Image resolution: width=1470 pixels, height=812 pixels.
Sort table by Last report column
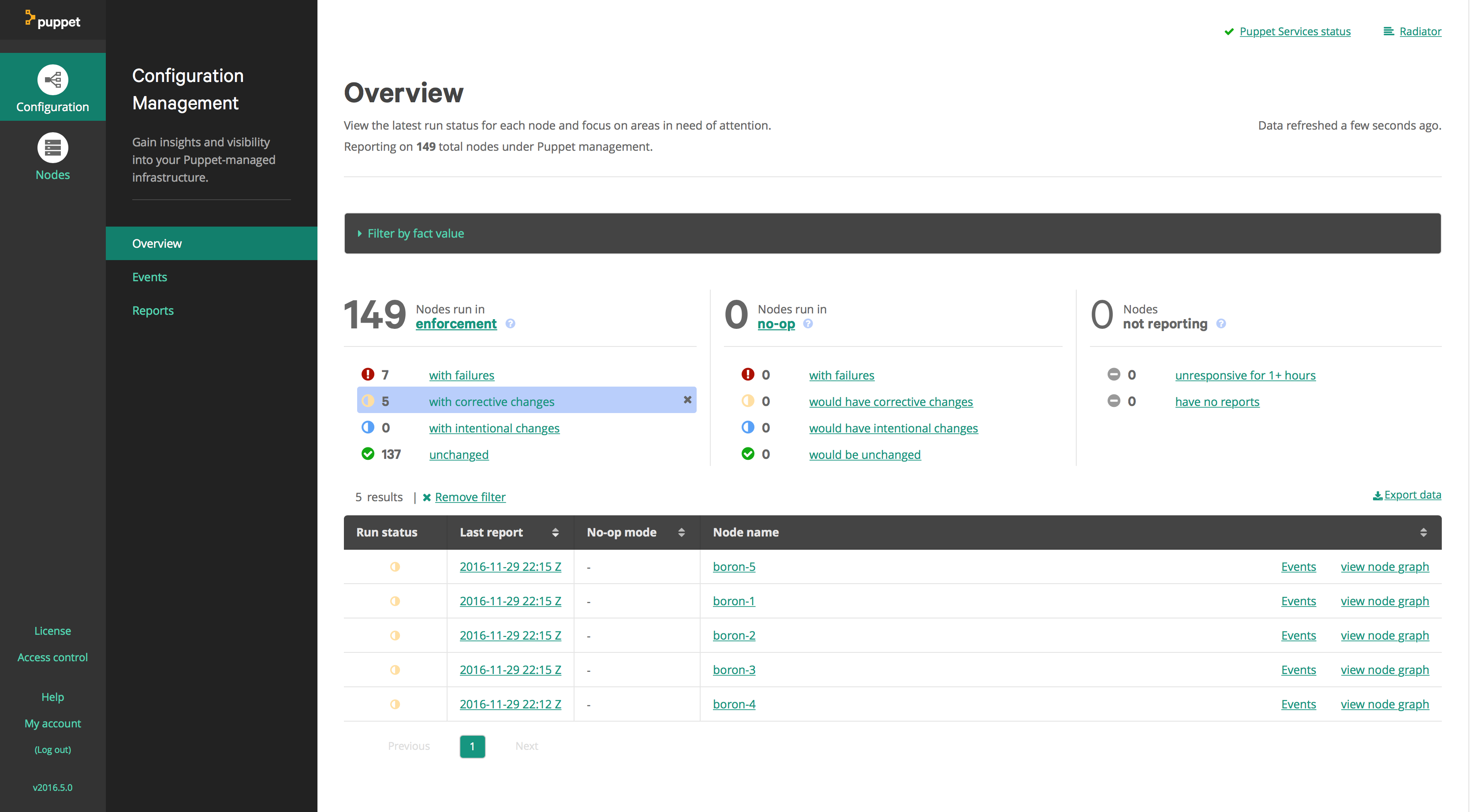(x=555, y=533)
